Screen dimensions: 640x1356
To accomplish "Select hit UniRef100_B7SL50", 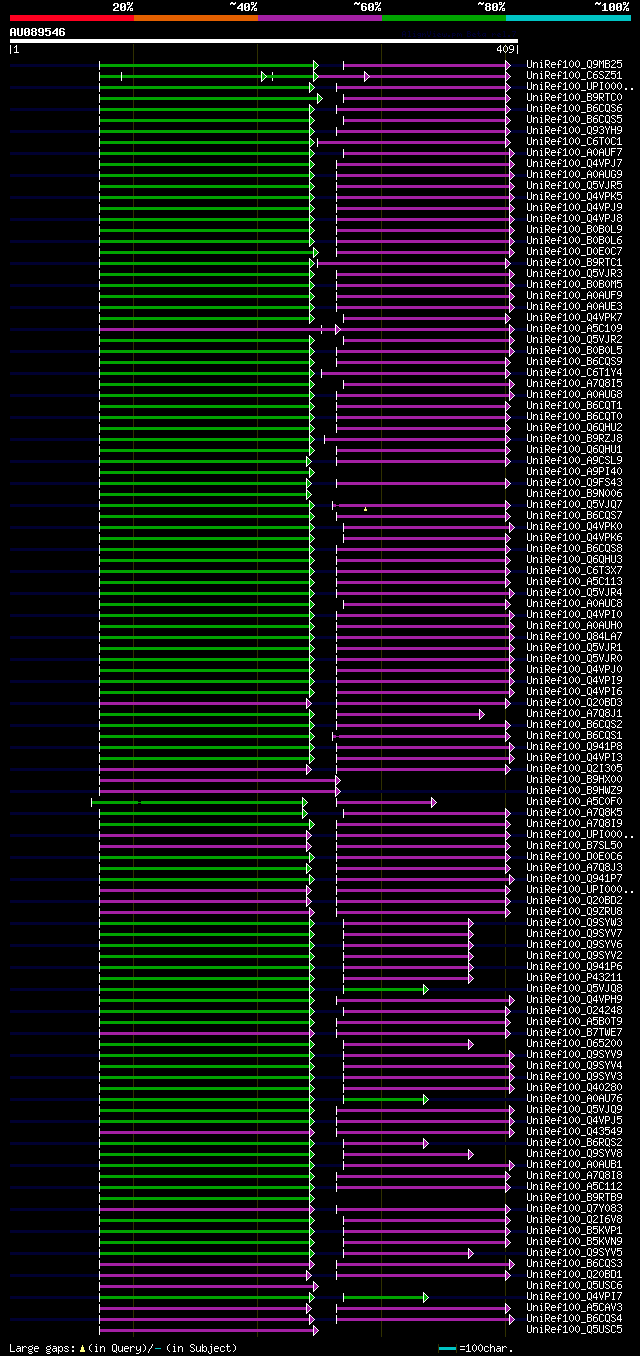I will click(x=574, y=845).
